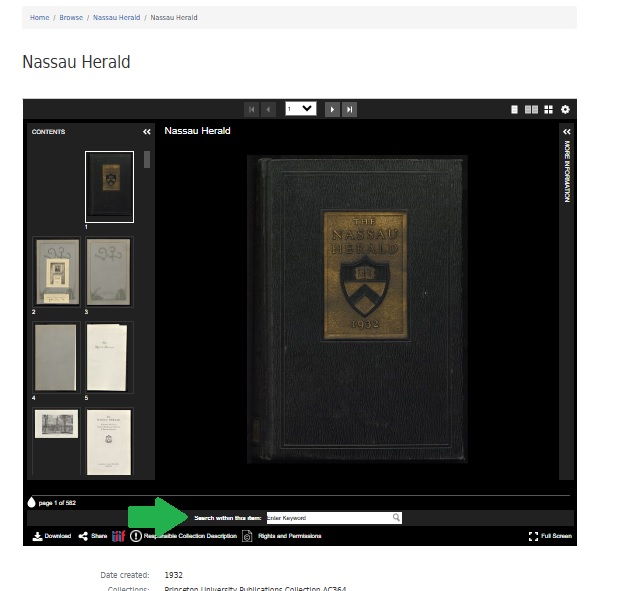Click the Download button
This screenshot has height=591, width=623.
tap(52, 536)
